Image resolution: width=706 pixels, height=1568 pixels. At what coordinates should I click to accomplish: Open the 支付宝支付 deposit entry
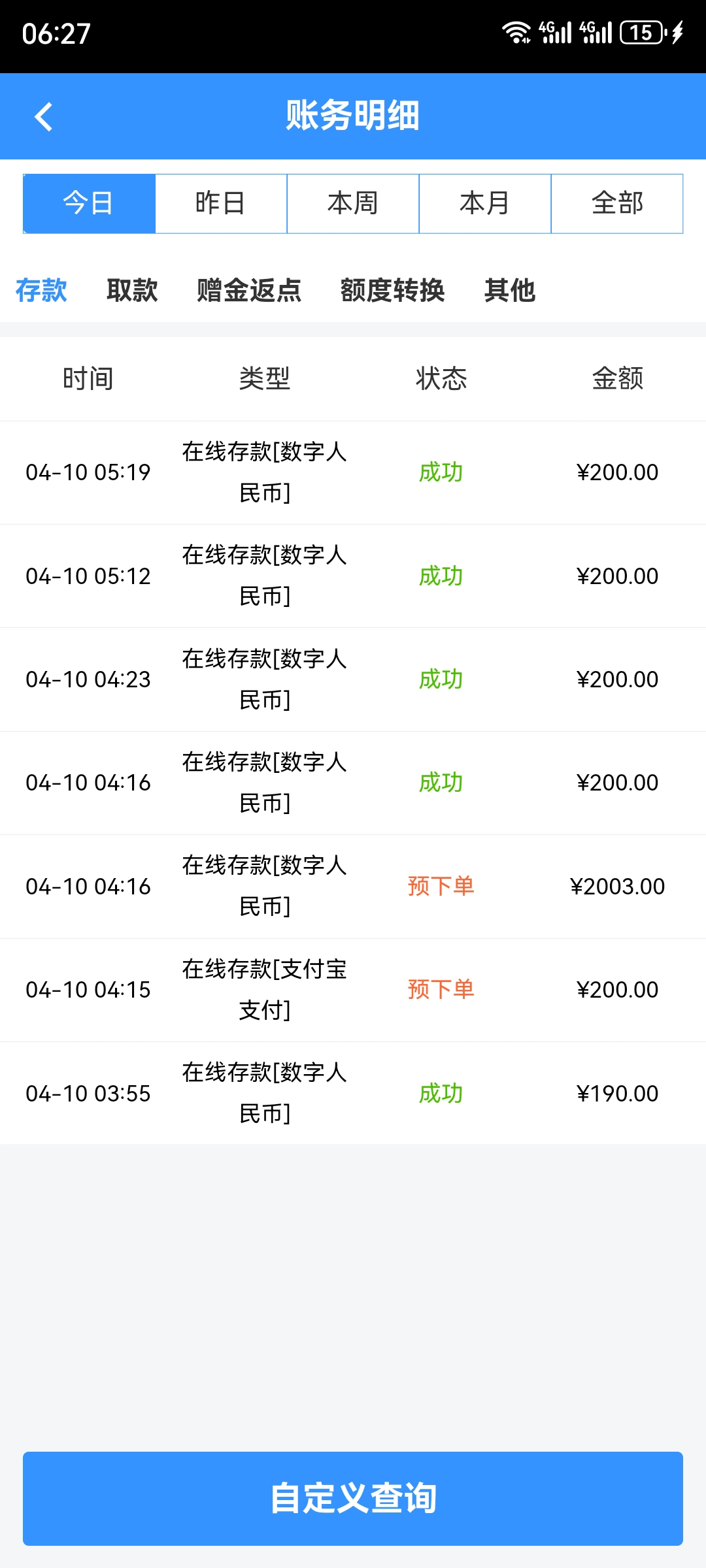(x=353, y=990)
